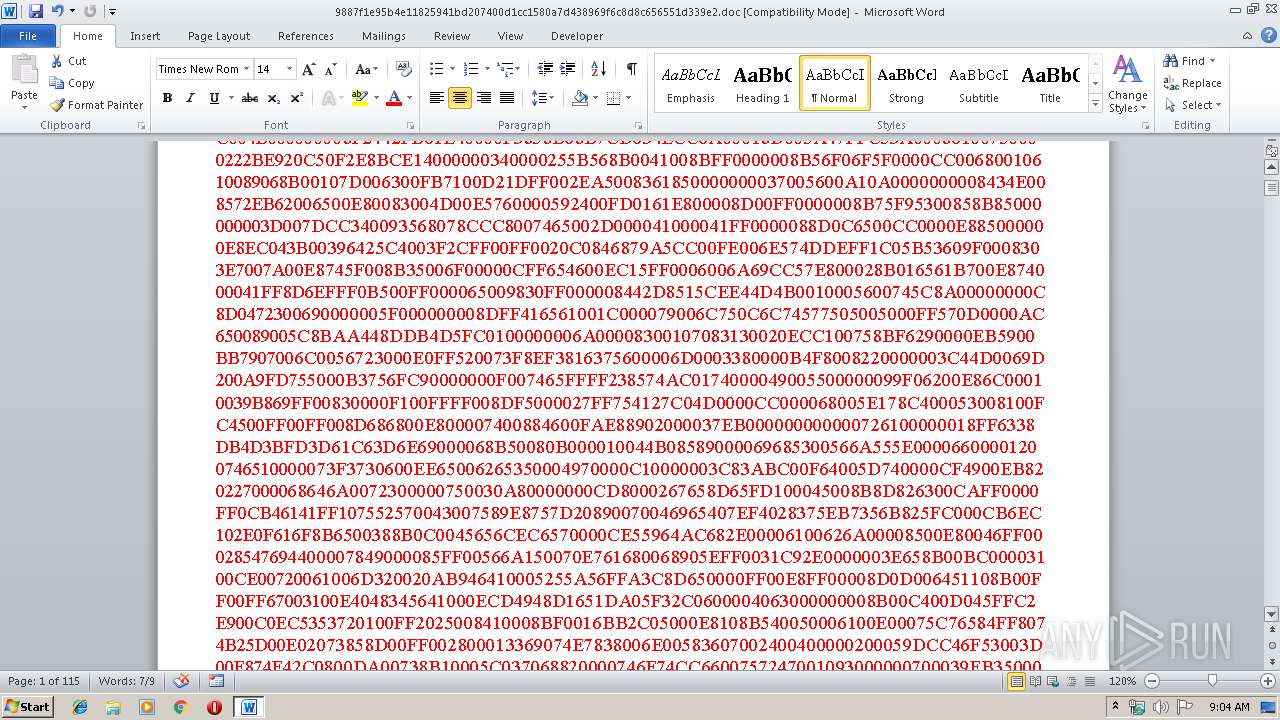Click the Copy button

click(x=72, y=83)
